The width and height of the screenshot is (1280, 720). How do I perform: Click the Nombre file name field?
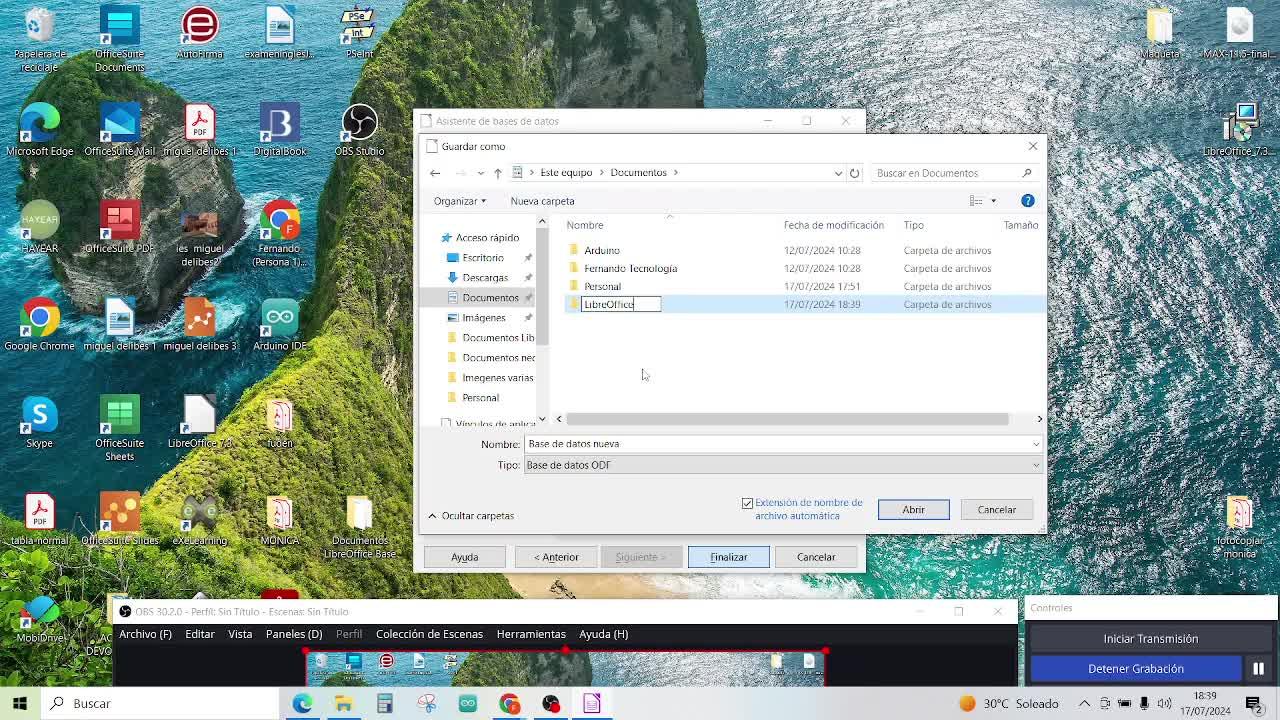tap(780, 444)
